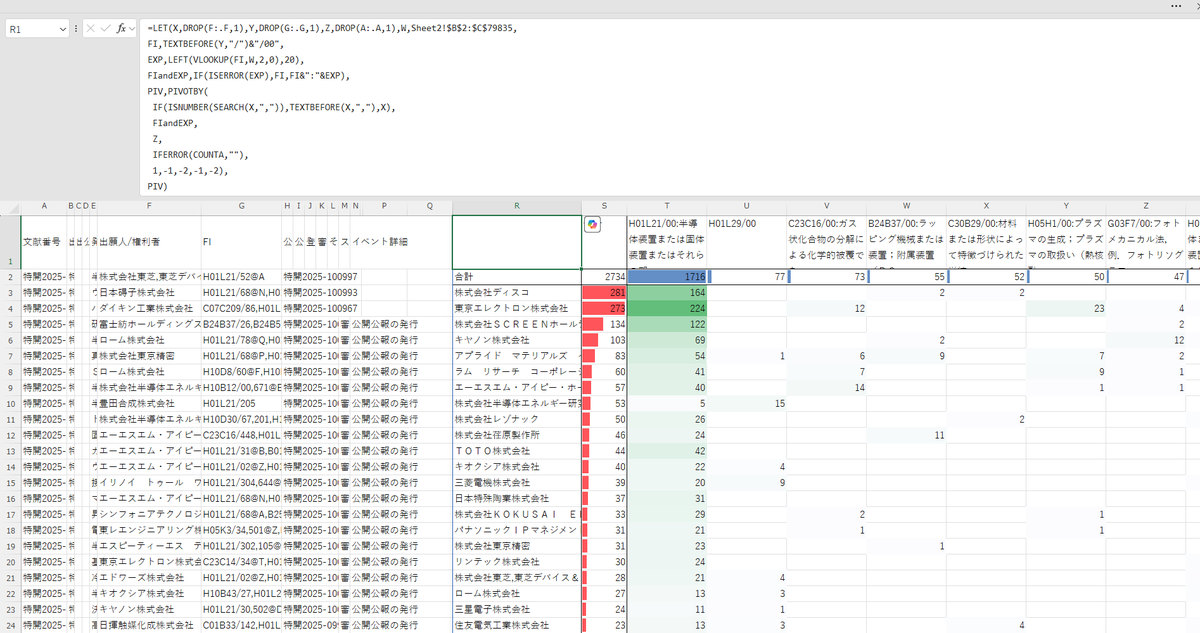Click the '合計' cell in column R
Image resolution: width=1200 pixels, height=633 pixels.
tap(517, 276)
